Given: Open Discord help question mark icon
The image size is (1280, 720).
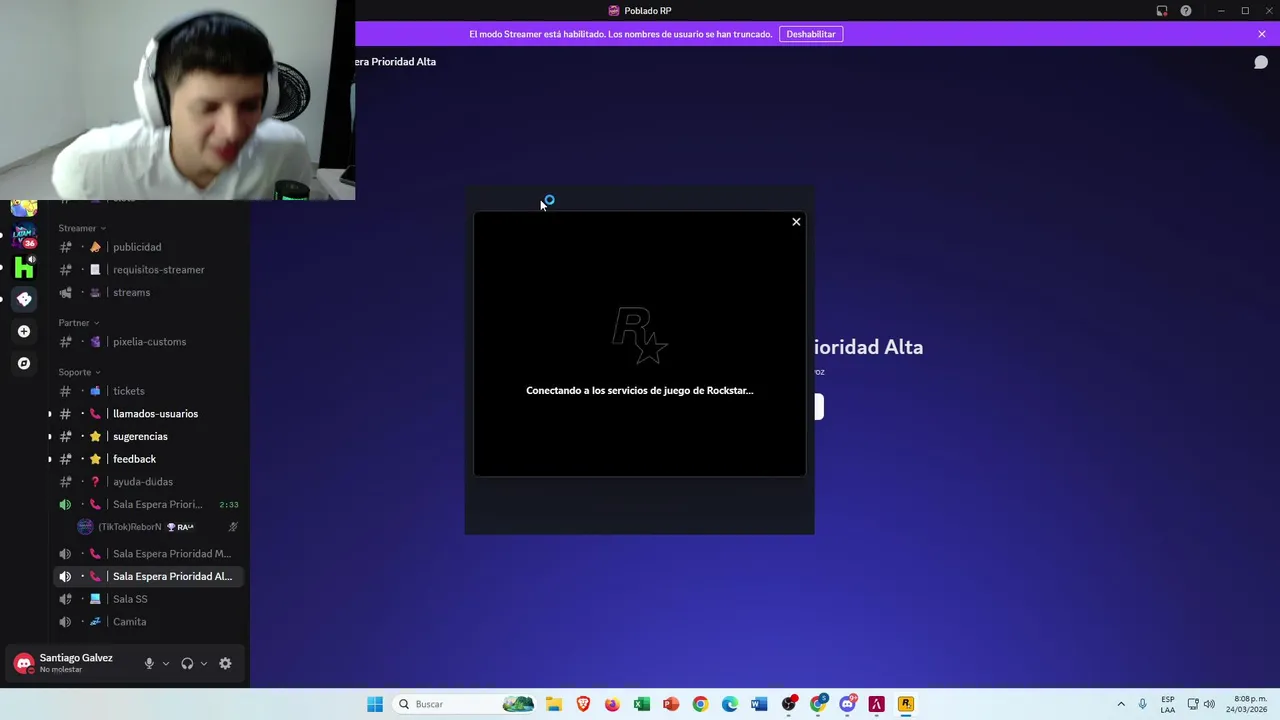Looking at the screenshot, I should [x=1186, y=11].
